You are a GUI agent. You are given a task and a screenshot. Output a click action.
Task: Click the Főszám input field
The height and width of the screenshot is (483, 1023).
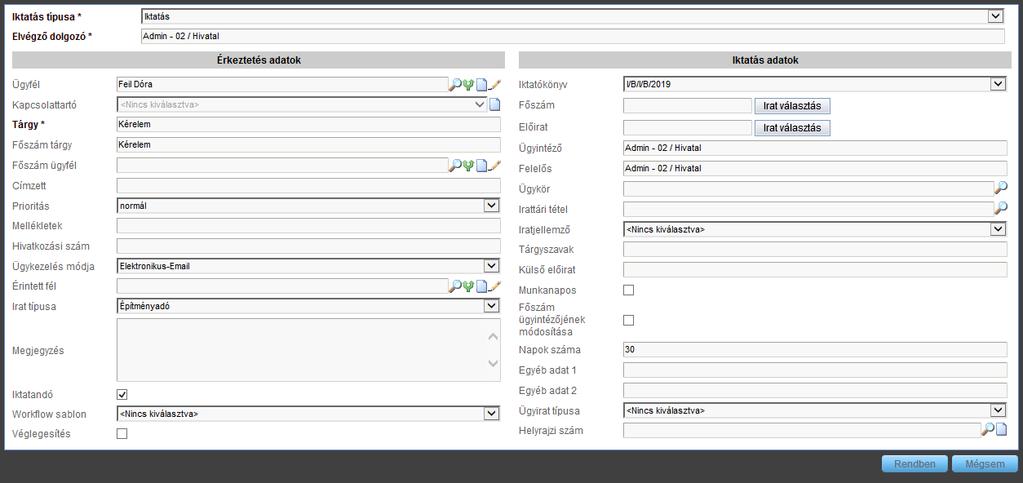(x=688, y=106)
